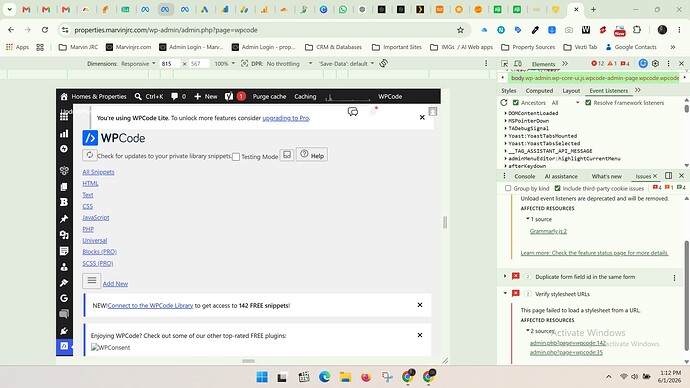690x388 pixels.
Task: Click the bold B icon in sidebar
Action: coord(64,202)
